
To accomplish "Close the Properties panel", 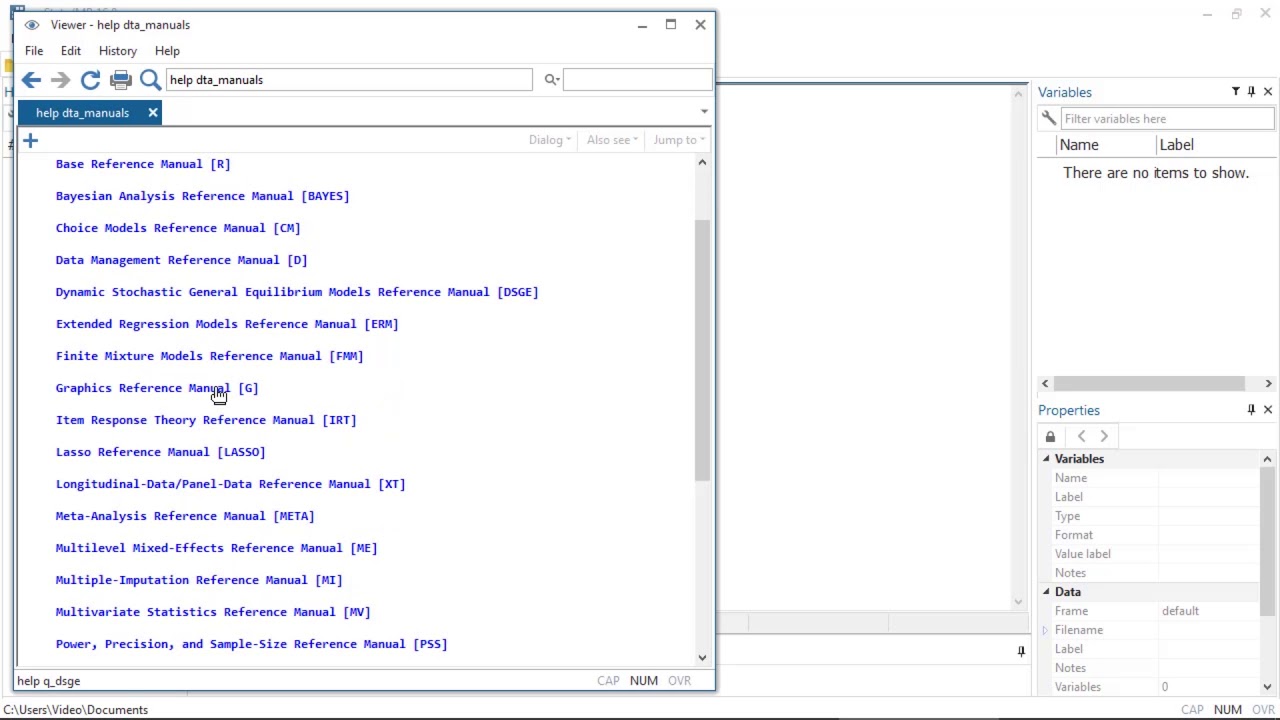I will pos(1268,410).
